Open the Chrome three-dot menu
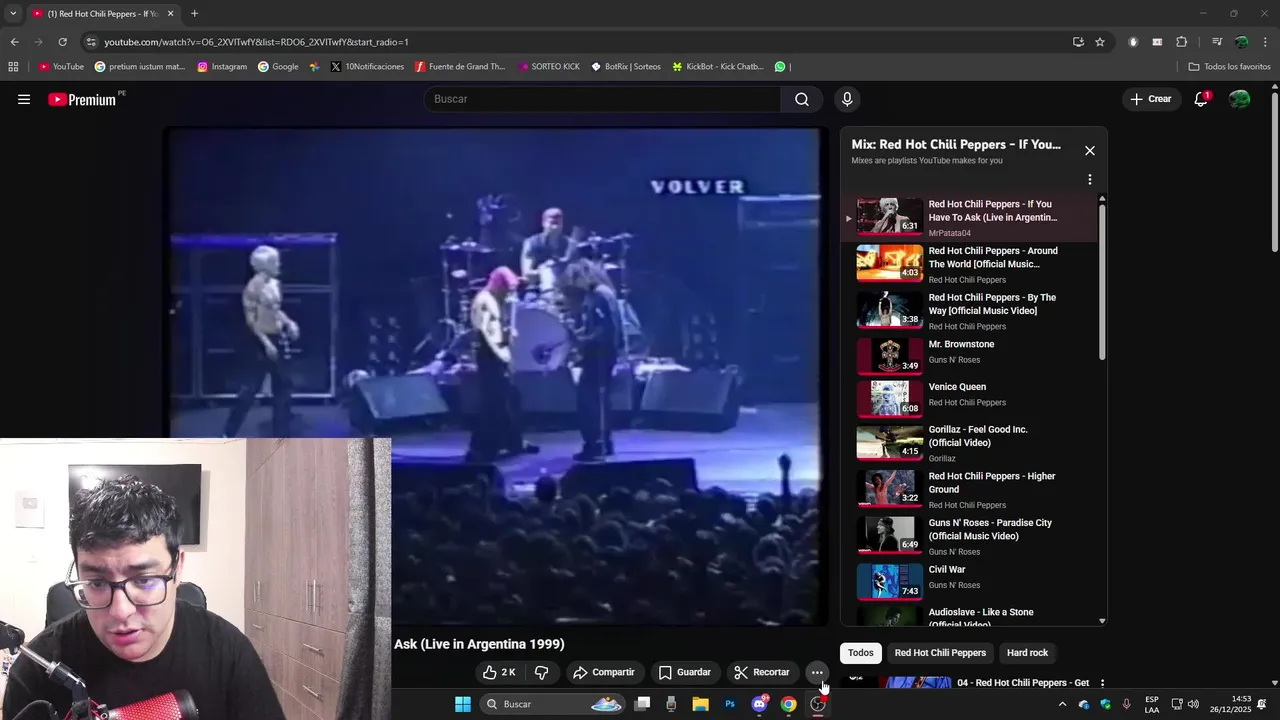 pyautogui.click(x=1266, y=42)
